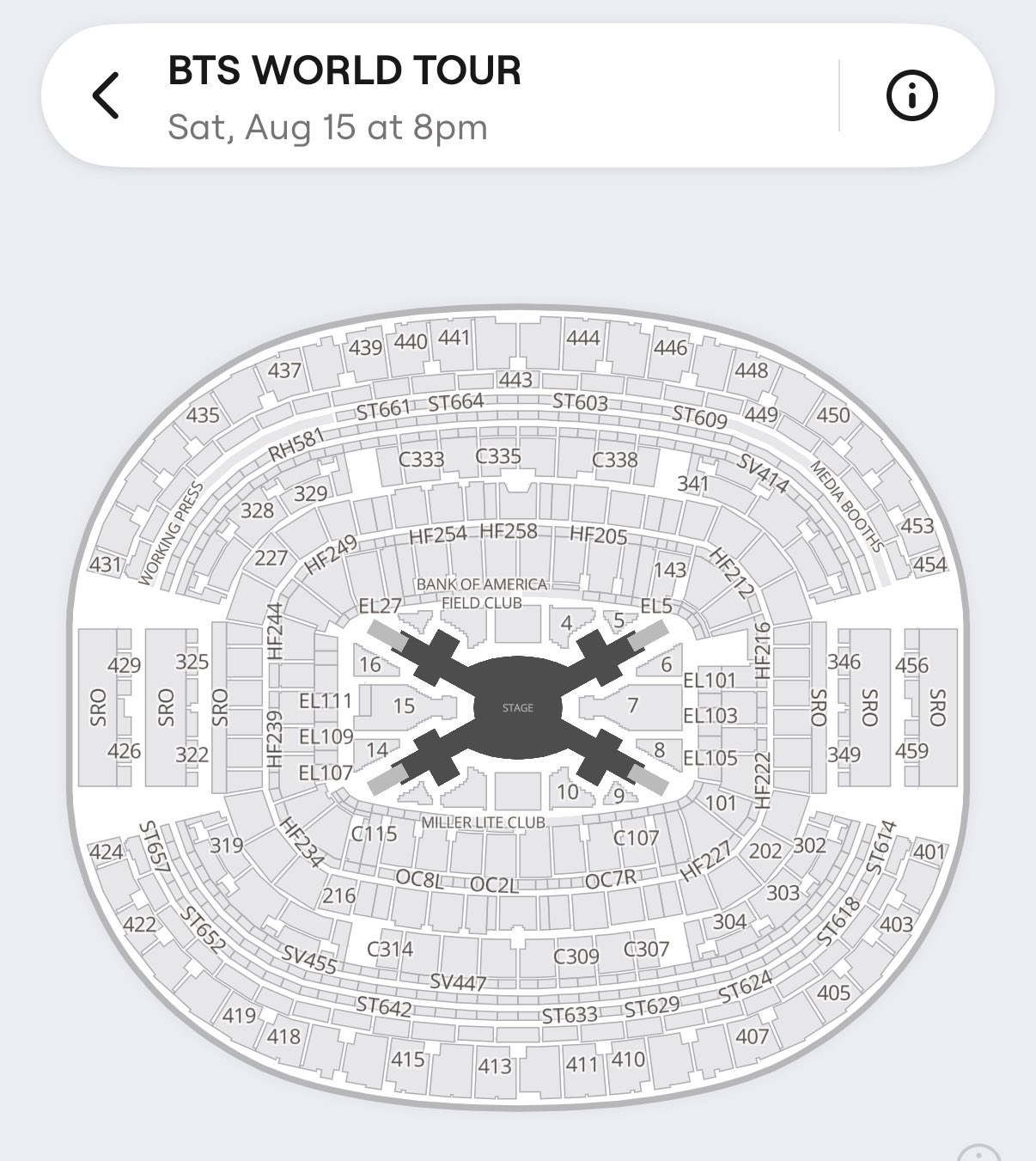Viewport: 1036px width, 1161px height.
Task: Pick upper section 413
Action: (495, 1066)
